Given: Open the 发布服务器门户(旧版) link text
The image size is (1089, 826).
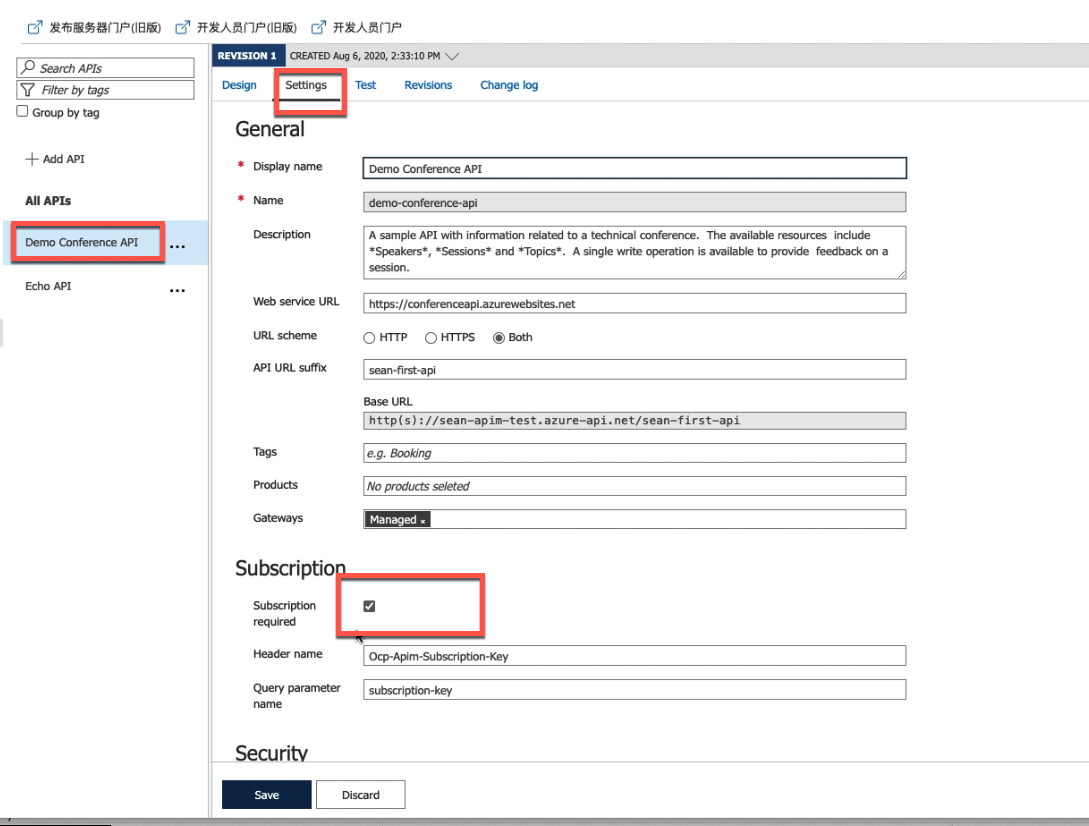Looking at the screenshot, I should pos(105,28).
